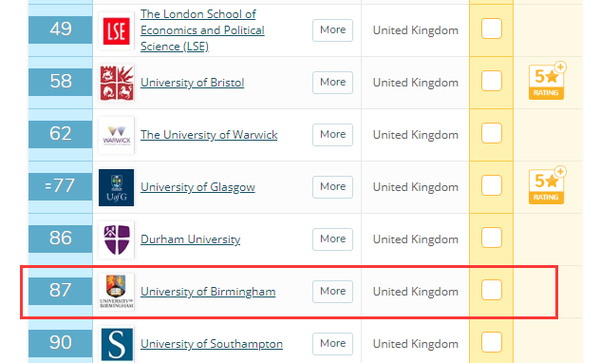This screenshot has width=600, height=363.
Task: Open the University of Birmingham crest logo
Action: (116, 292)
